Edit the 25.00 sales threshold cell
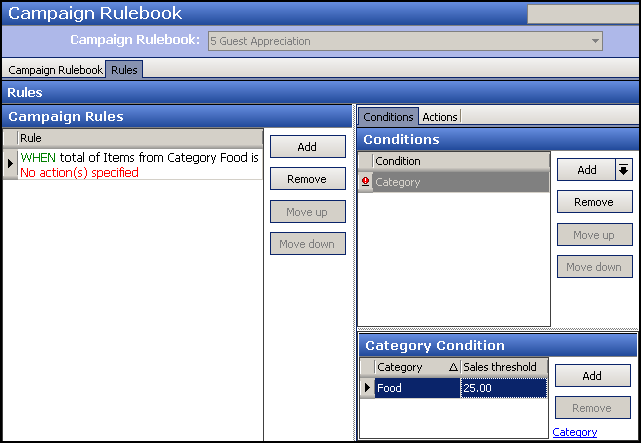The width and height of the screenshot is (641, 443). tap(504, 388)
